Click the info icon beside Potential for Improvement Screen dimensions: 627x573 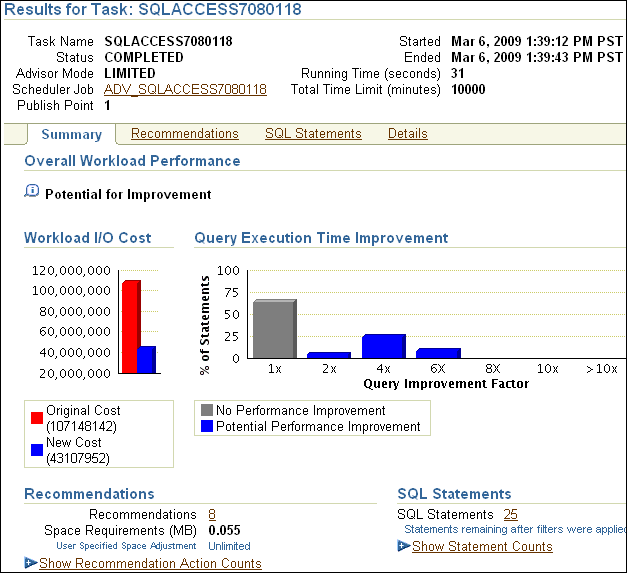[x=31, y=192]
